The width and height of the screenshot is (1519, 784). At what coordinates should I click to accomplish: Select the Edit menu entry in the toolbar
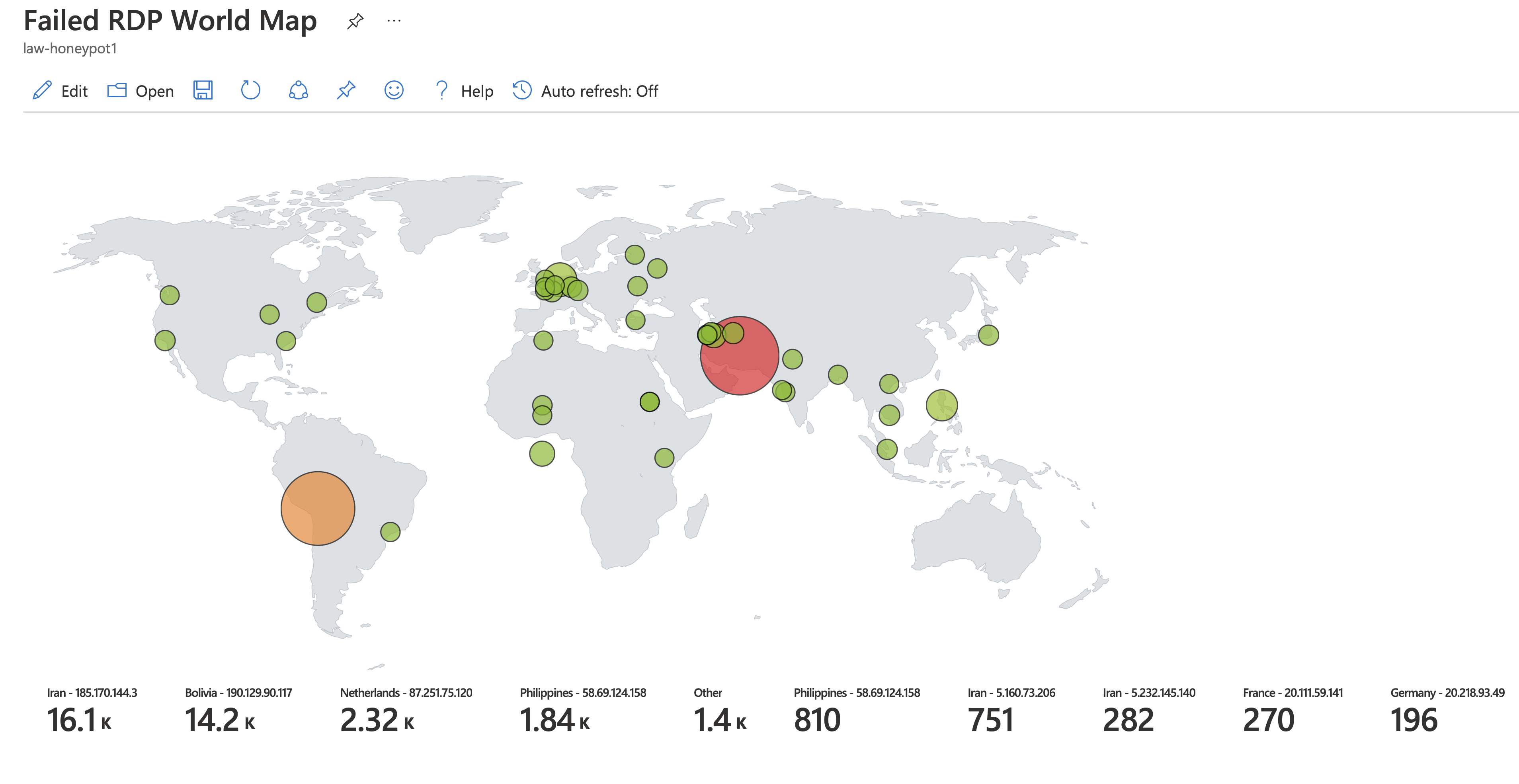(x=74, y=91)
